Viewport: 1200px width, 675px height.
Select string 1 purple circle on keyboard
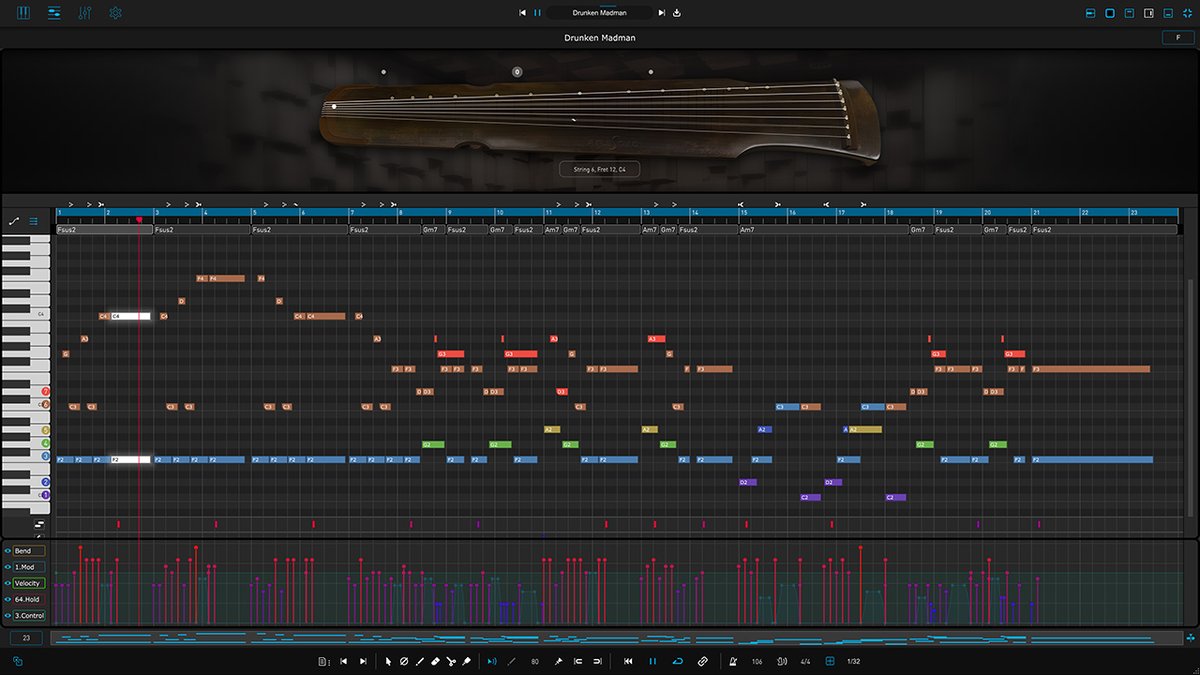[45, 495]
